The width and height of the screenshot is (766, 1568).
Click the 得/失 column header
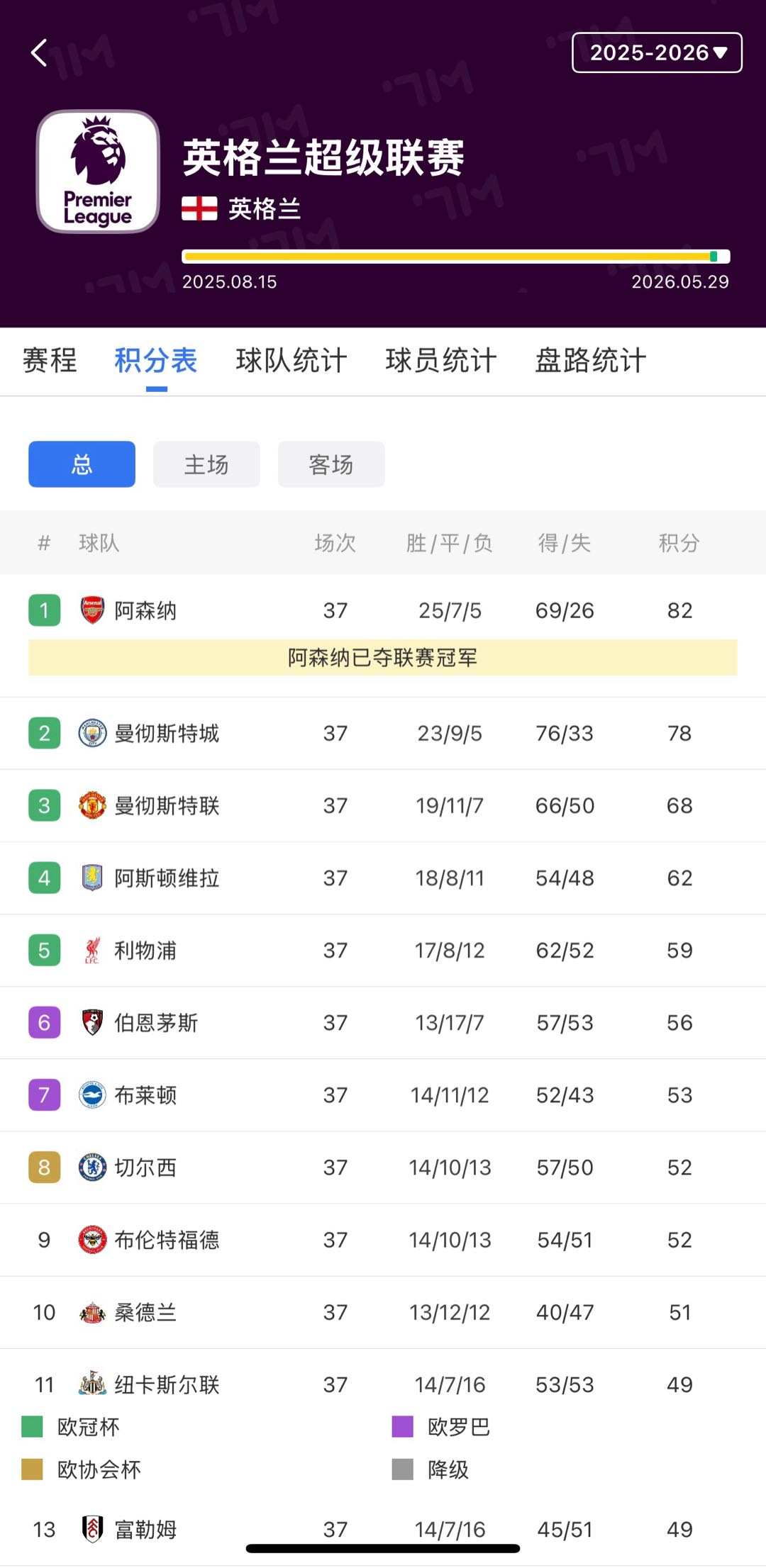[x=565, y=543]
